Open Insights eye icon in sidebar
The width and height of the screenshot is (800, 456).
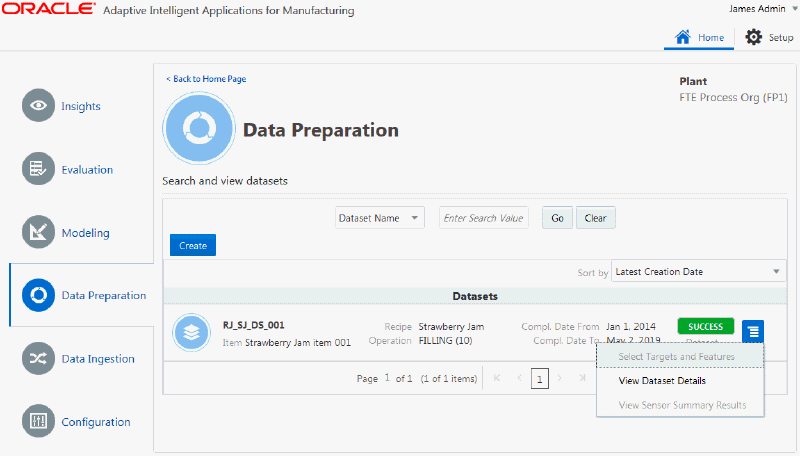tap(38, 105)
